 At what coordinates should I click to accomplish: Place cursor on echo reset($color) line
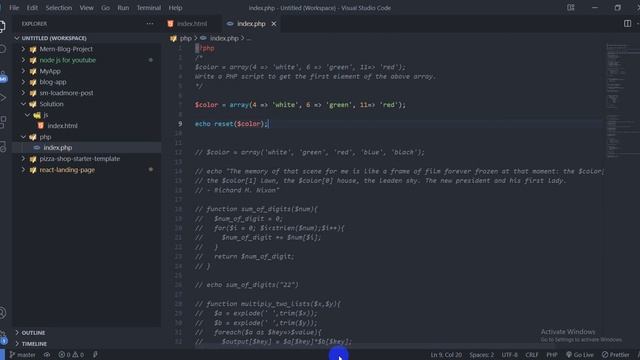[x=231, y=124]
